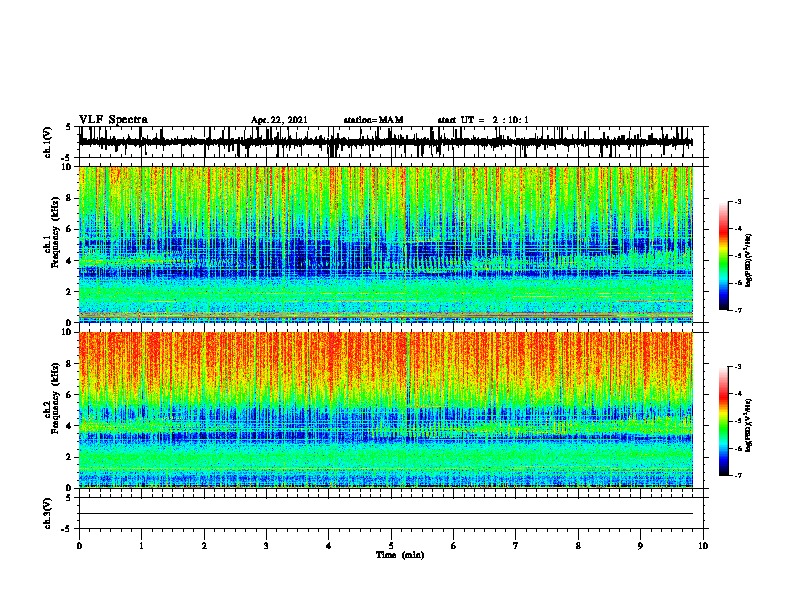Click the "7" minute tick label
Image resolution: width=792 pixels, height=612 pixels.
[x=516, y=546]
